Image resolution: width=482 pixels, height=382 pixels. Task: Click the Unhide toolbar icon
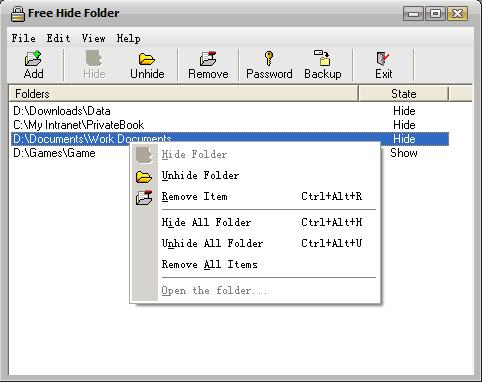[147, 59]
